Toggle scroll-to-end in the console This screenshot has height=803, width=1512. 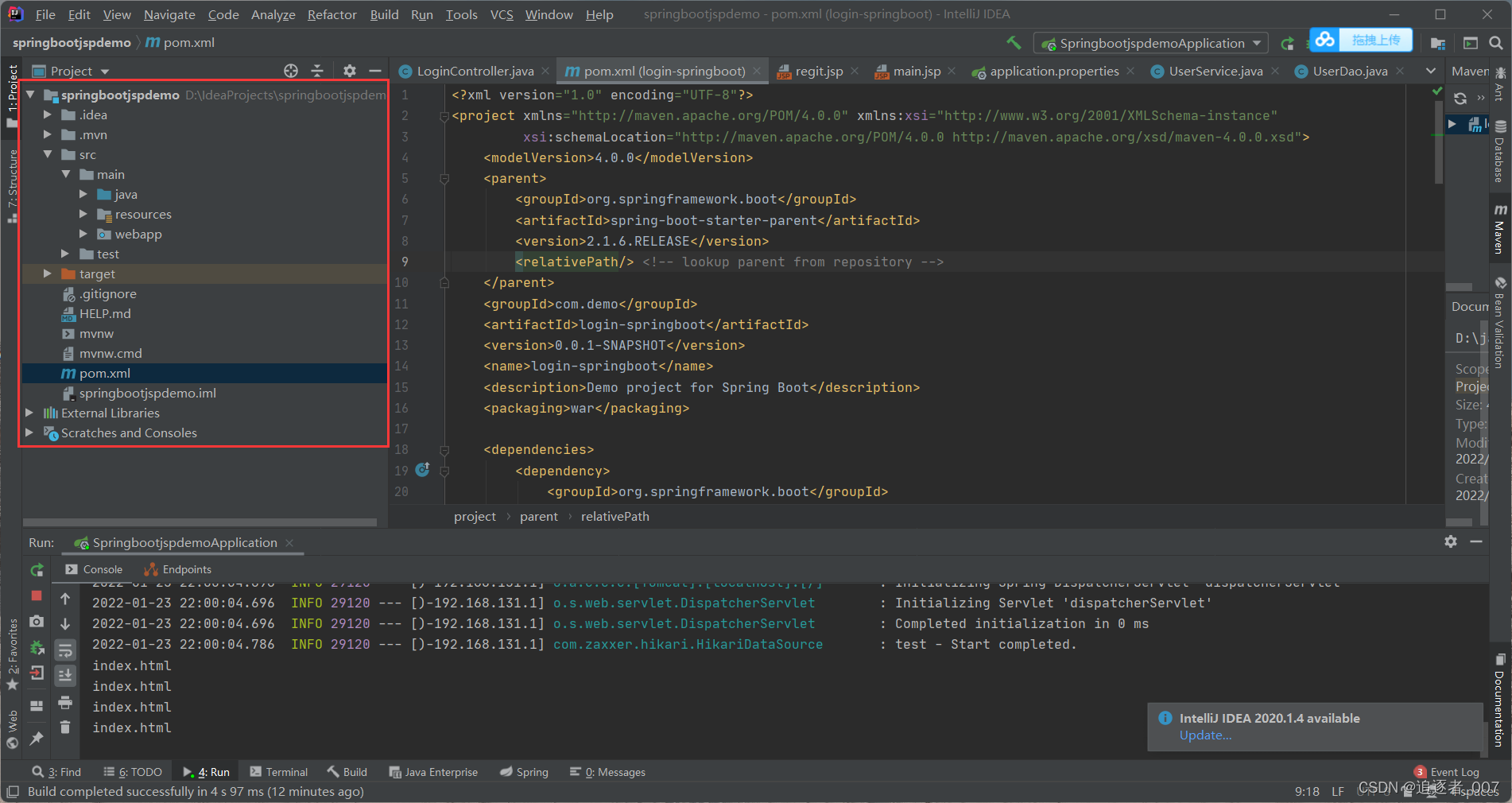65,674
